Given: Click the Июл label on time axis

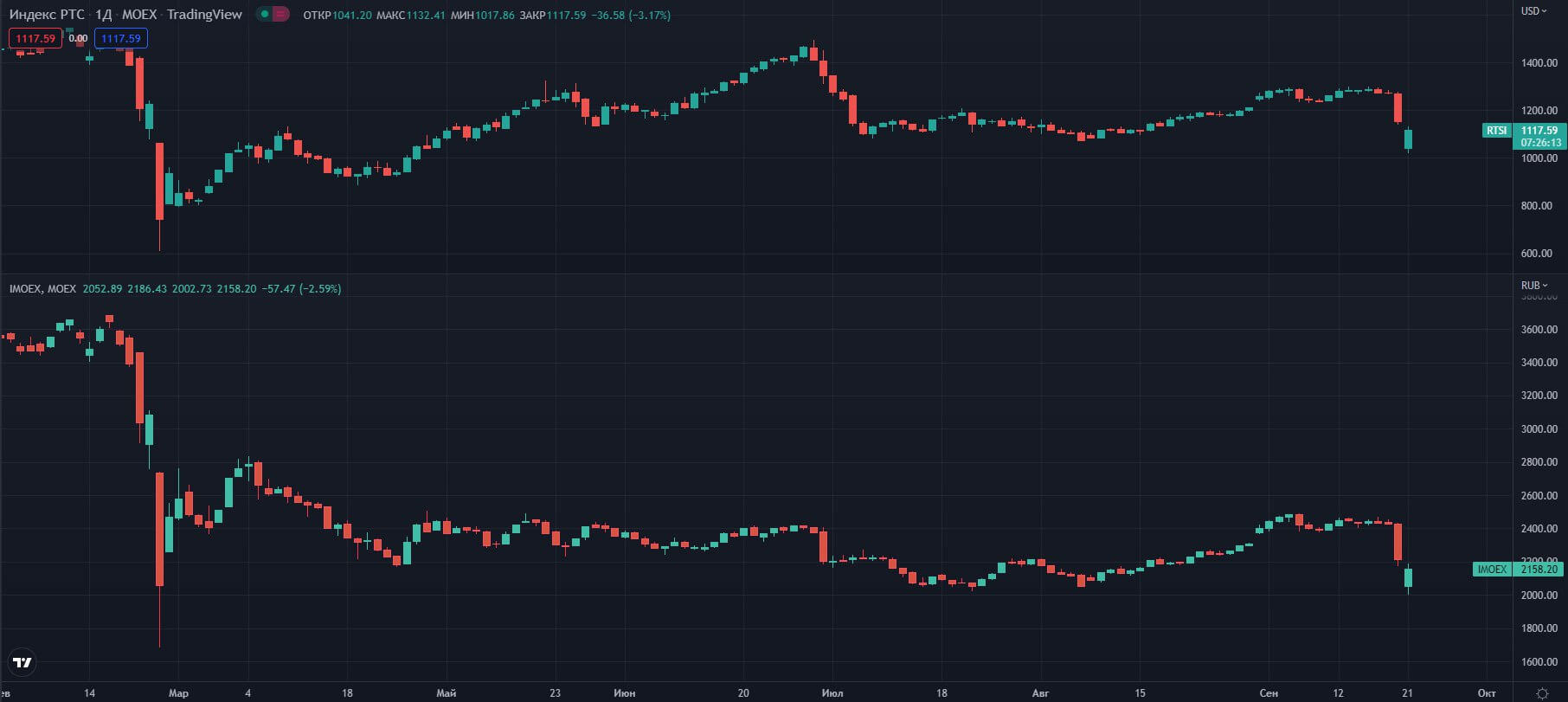Looking at the screenshot, I should click(832, 693).
